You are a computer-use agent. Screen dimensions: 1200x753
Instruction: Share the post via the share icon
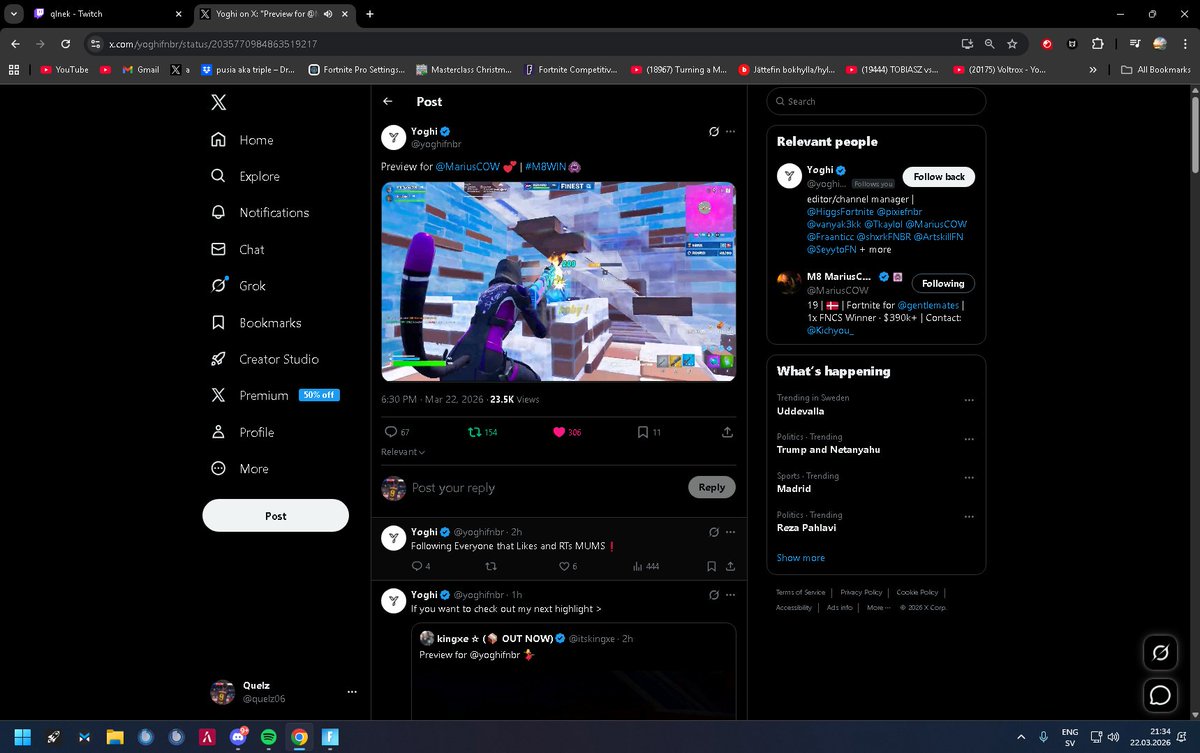pyautogui.click(x=727, y=431)
